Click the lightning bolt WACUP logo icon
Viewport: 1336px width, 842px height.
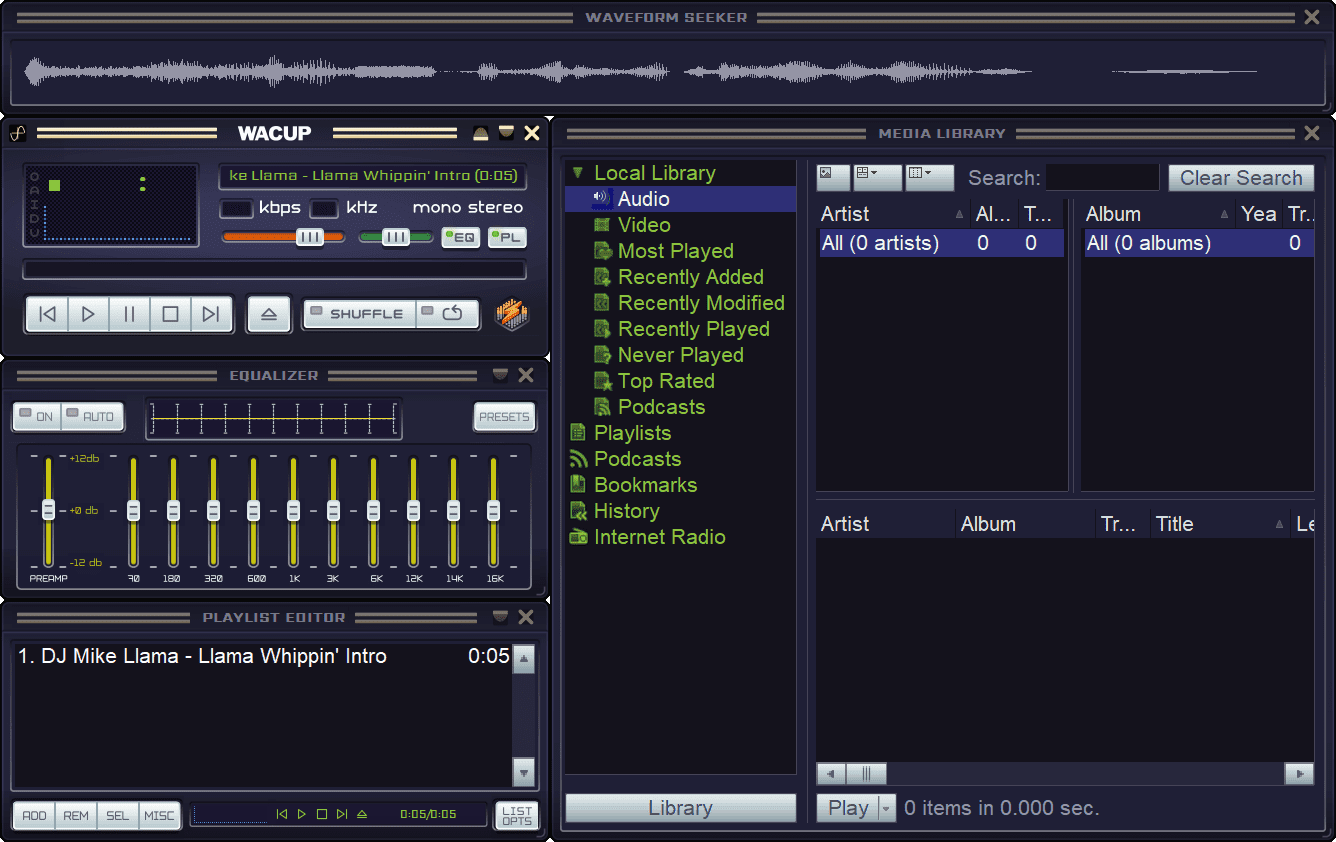512,314
